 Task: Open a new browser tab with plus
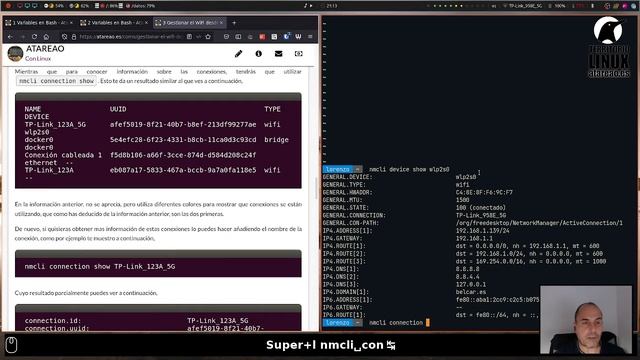(x=234, y=23)
